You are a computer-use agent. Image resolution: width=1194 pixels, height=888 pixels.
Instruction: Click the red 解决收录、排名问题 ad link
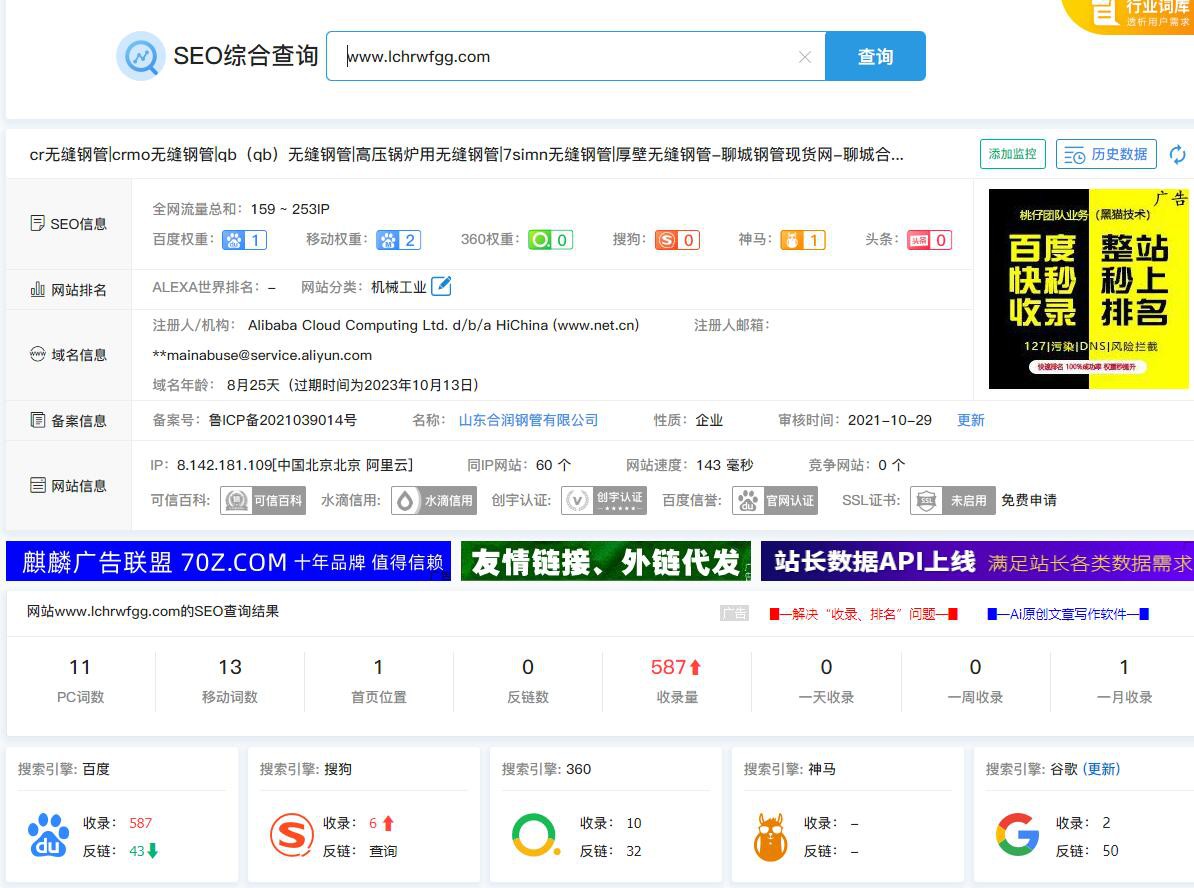(864, 614)
